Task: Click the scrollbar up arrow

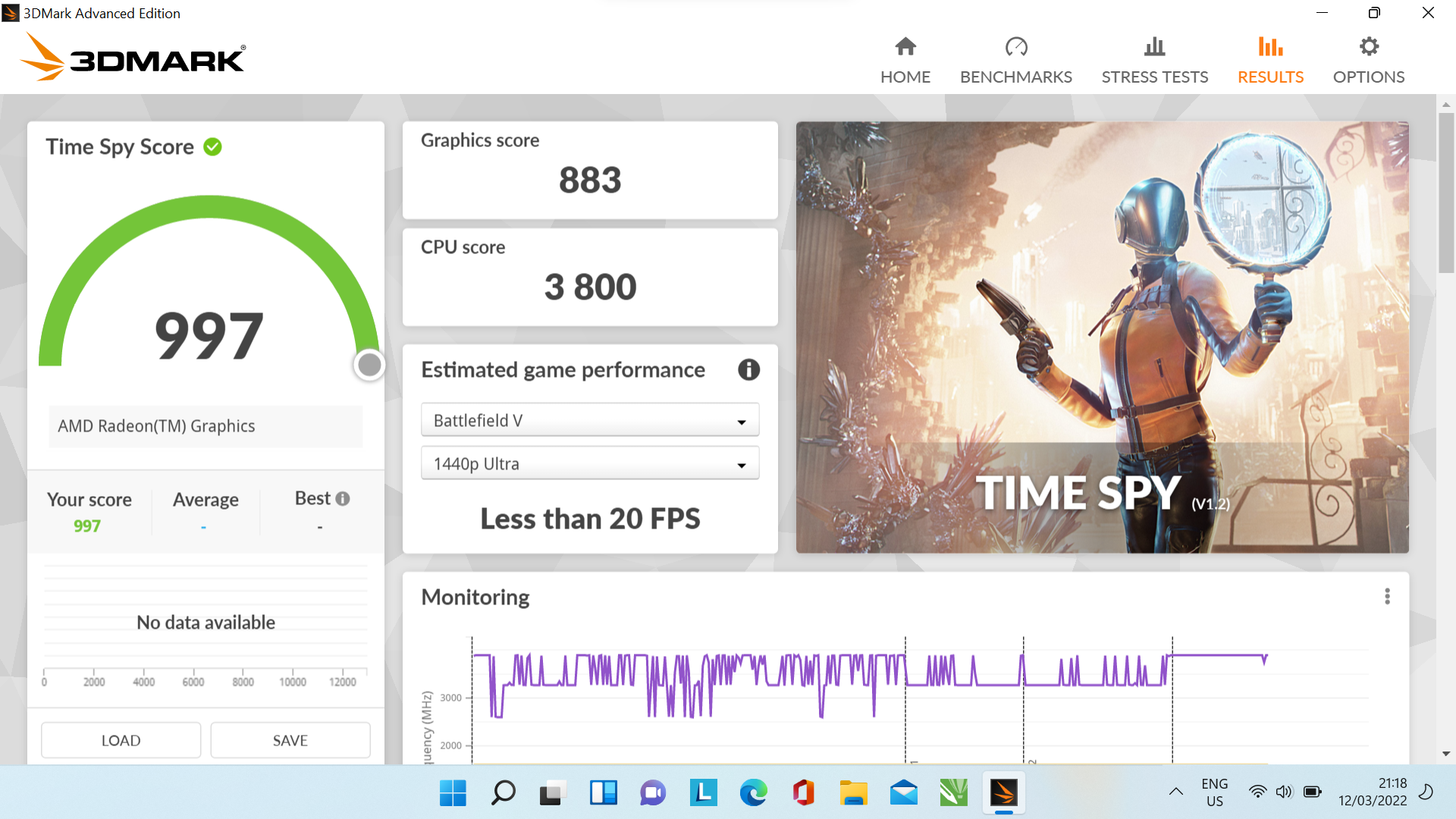Action: (1446, 104)
